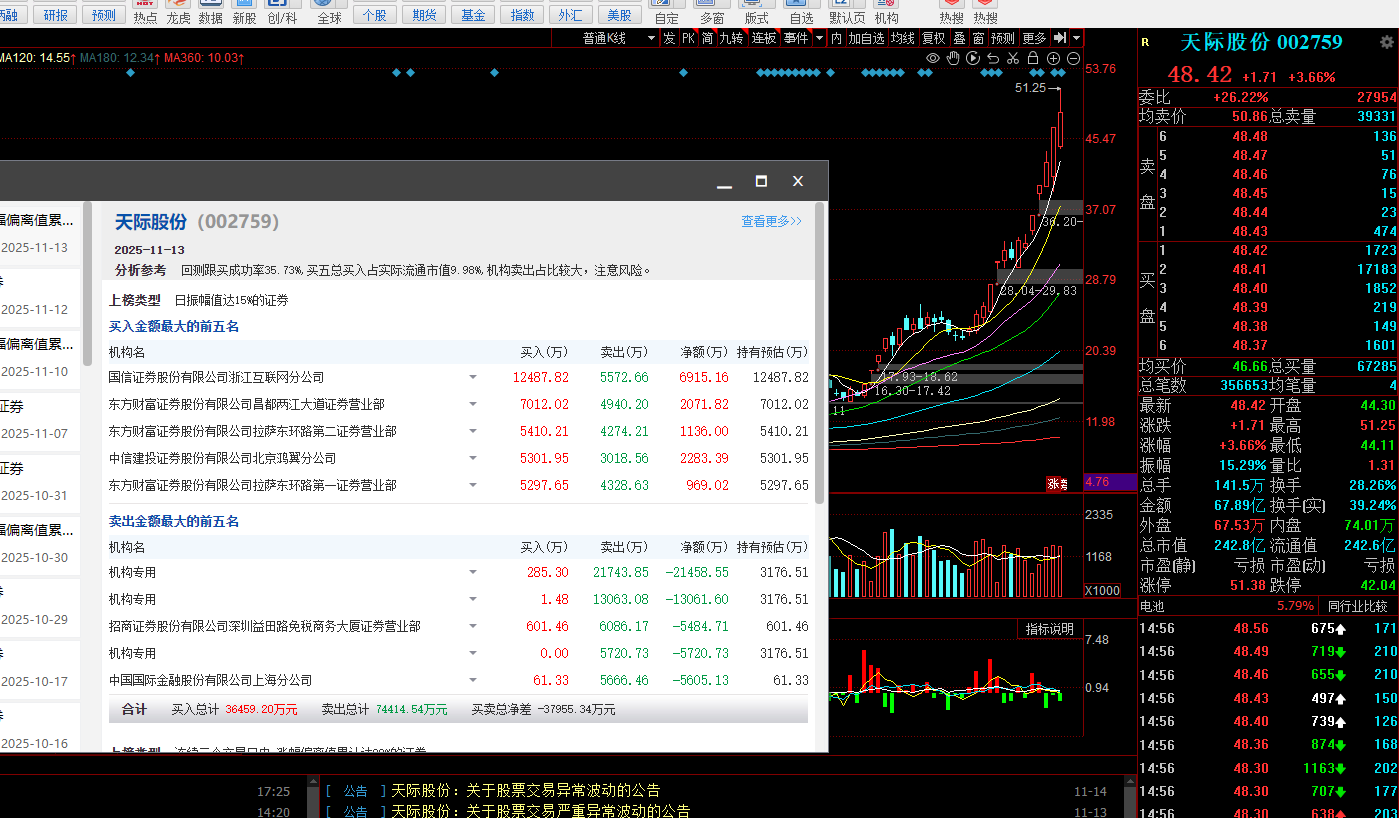Image resolution: width=1399 pixels, height=818 pixels.
Task: Switch to 期货 futures tab
Action: tap(424, 15)
